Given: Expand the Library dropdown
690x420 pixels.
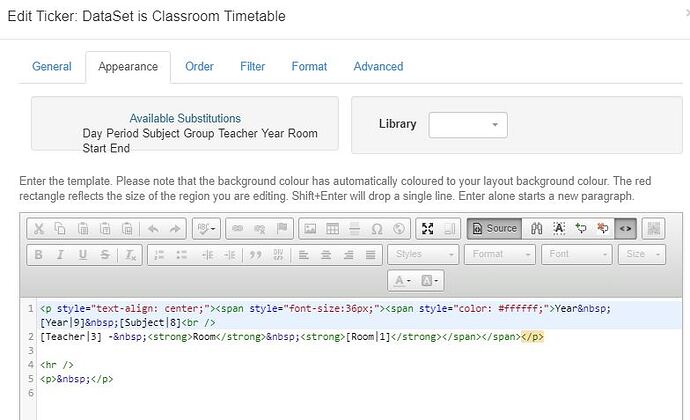Looking at the screenshot, I should pos(467,125).
